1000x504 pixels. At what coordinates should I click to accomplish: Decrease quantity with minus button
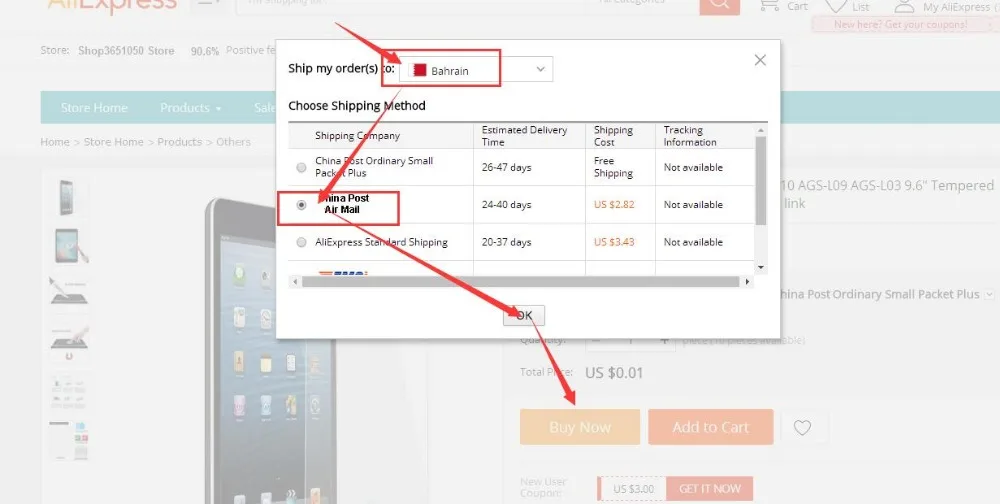pyautogui.click(x=596, y=340)
